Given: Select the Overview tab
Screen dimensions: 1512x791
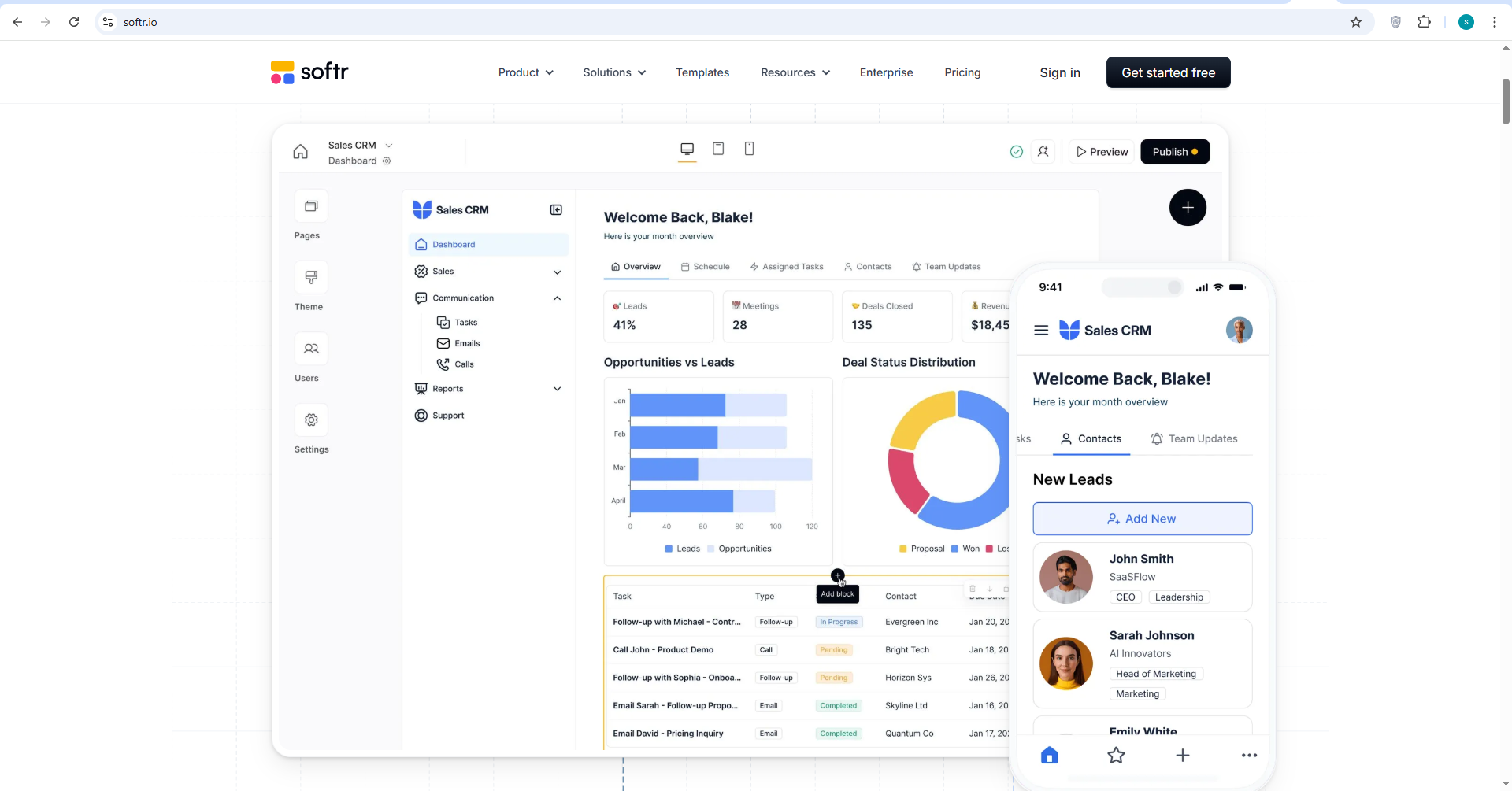Looking at the screenshot, I should [636, 267].
